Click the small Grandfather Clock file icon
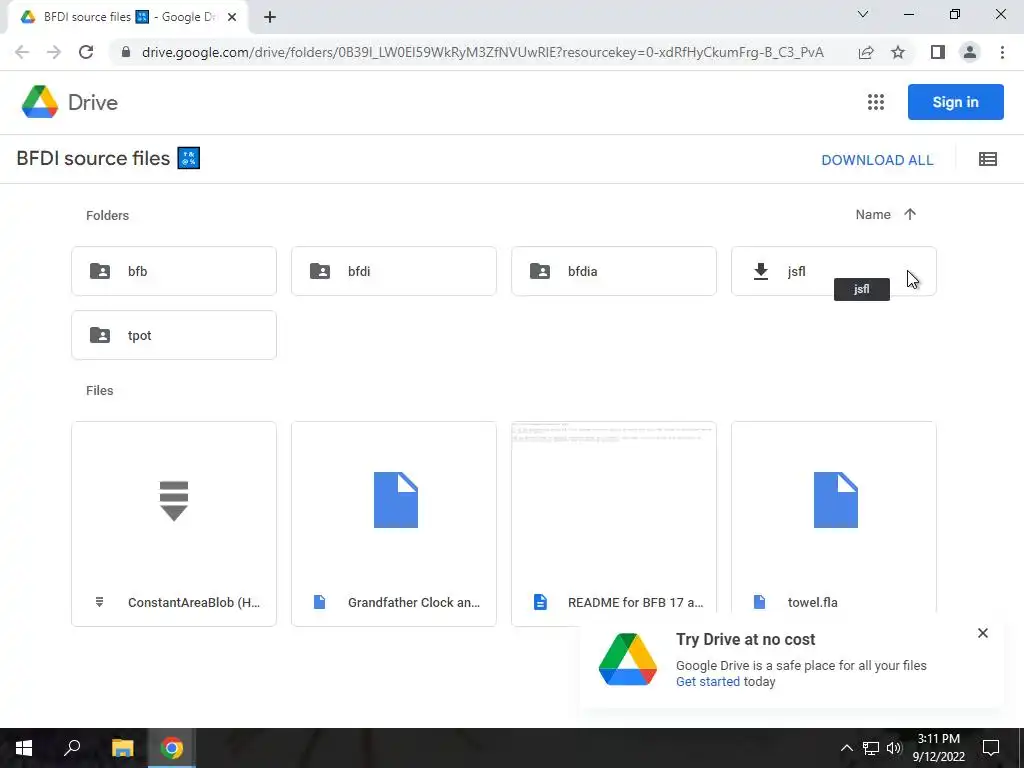 click(x=319, y=602)
